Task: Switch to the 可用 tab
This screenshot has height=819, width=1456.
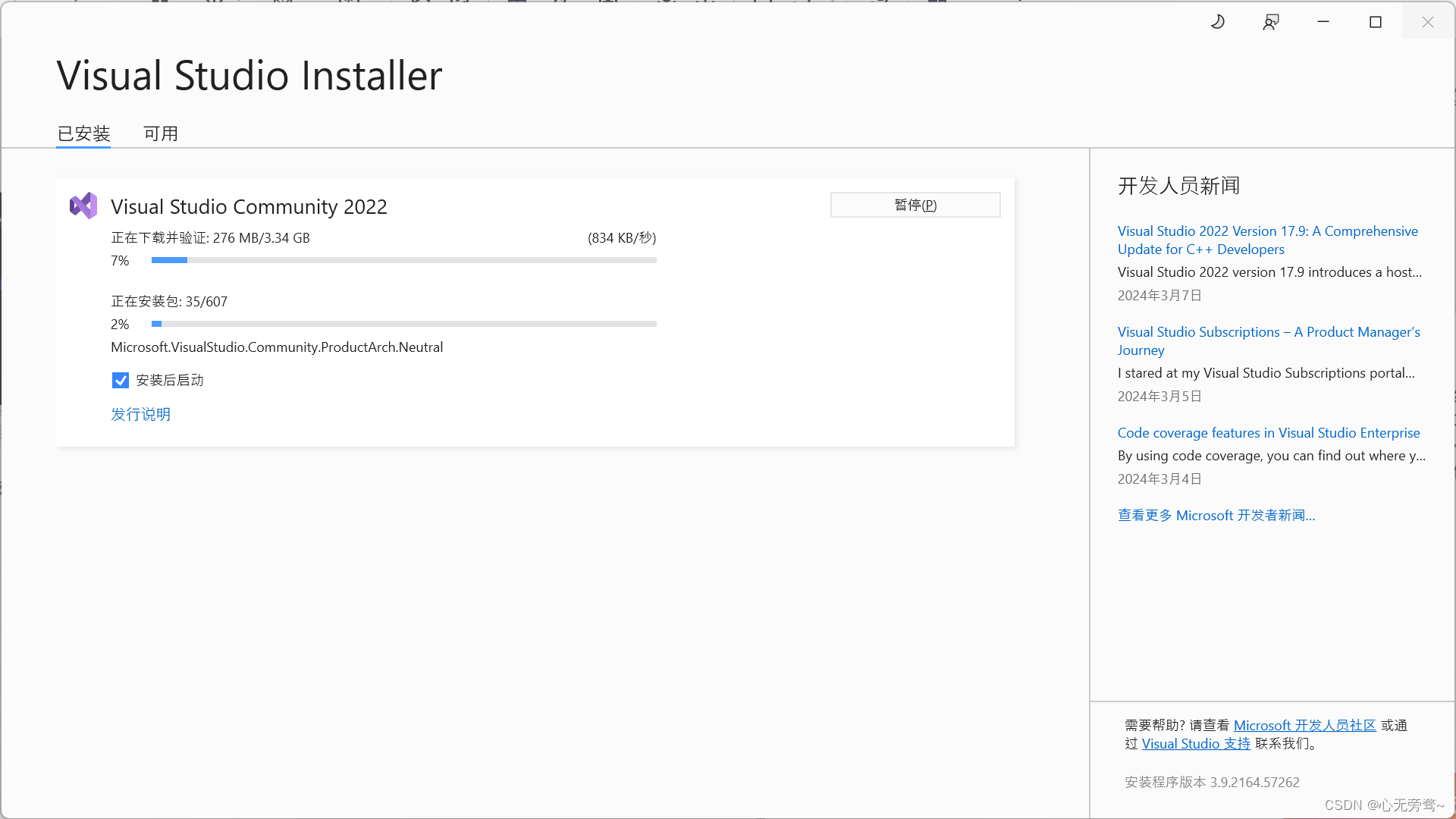Action: tap(161, 133)
